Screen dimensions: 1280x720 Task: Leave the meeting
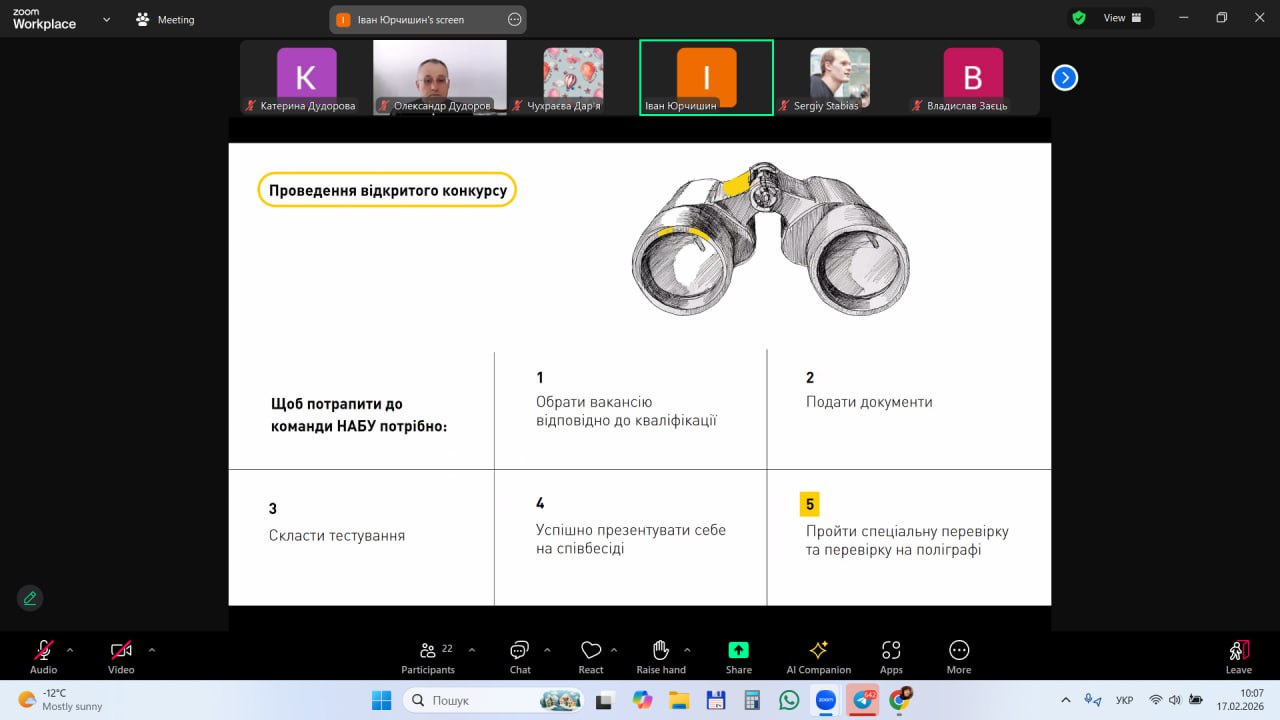click(1238, 656)
